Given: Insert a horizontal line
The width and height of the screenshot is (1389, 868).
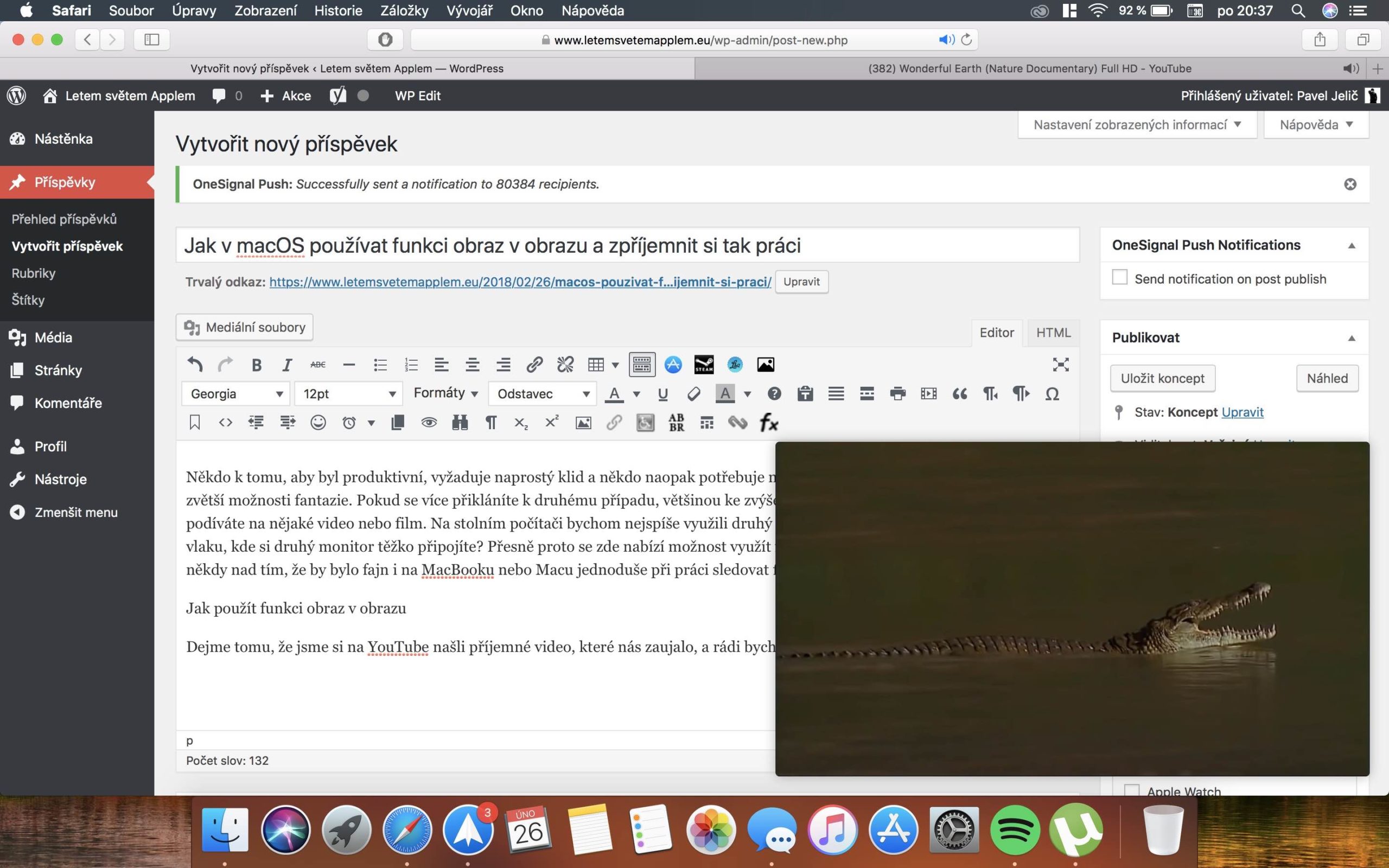Looking at the screenshot, I should click(349, 365).
